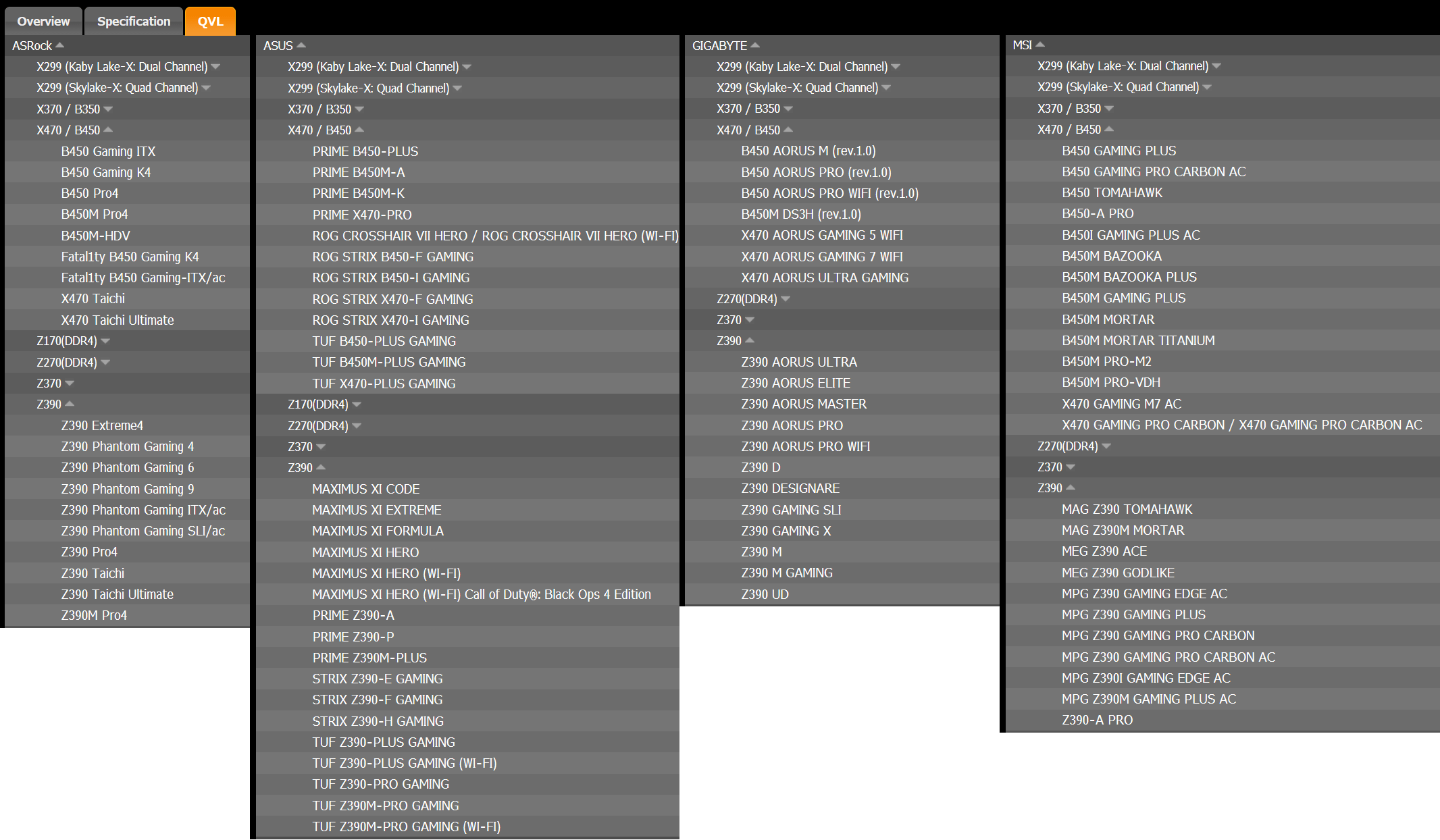Open the Specification tab

pyautogui.click(x=134, y=21)
